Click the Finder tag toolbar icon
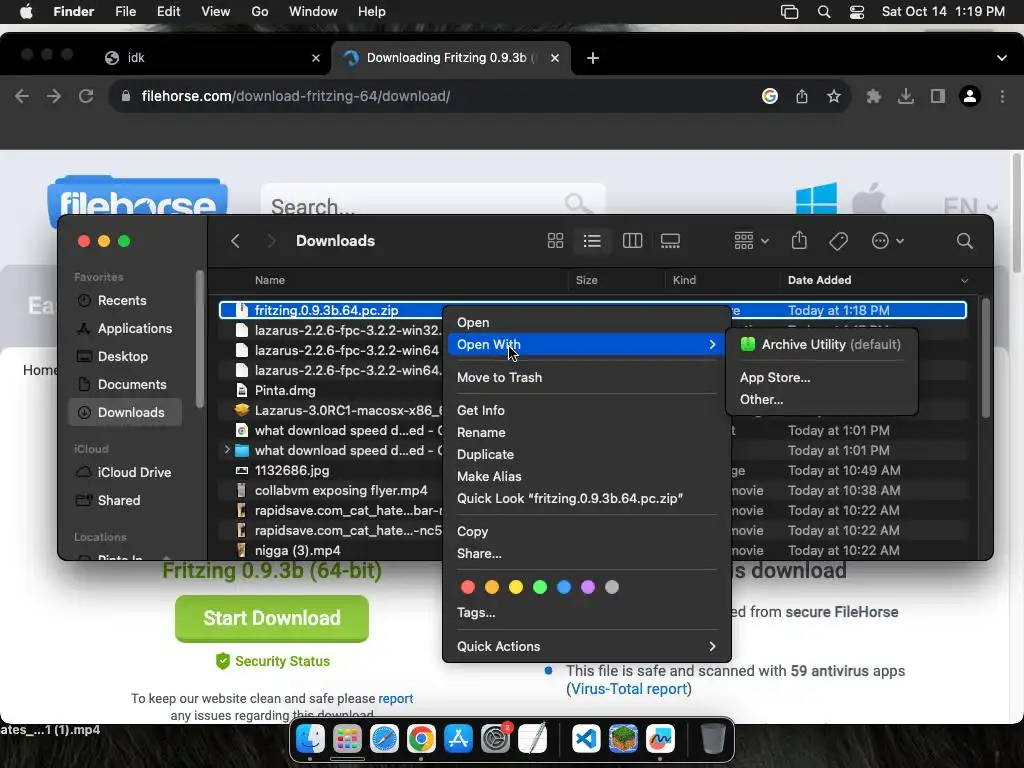Screen dimensions: 1024x768 839,241
